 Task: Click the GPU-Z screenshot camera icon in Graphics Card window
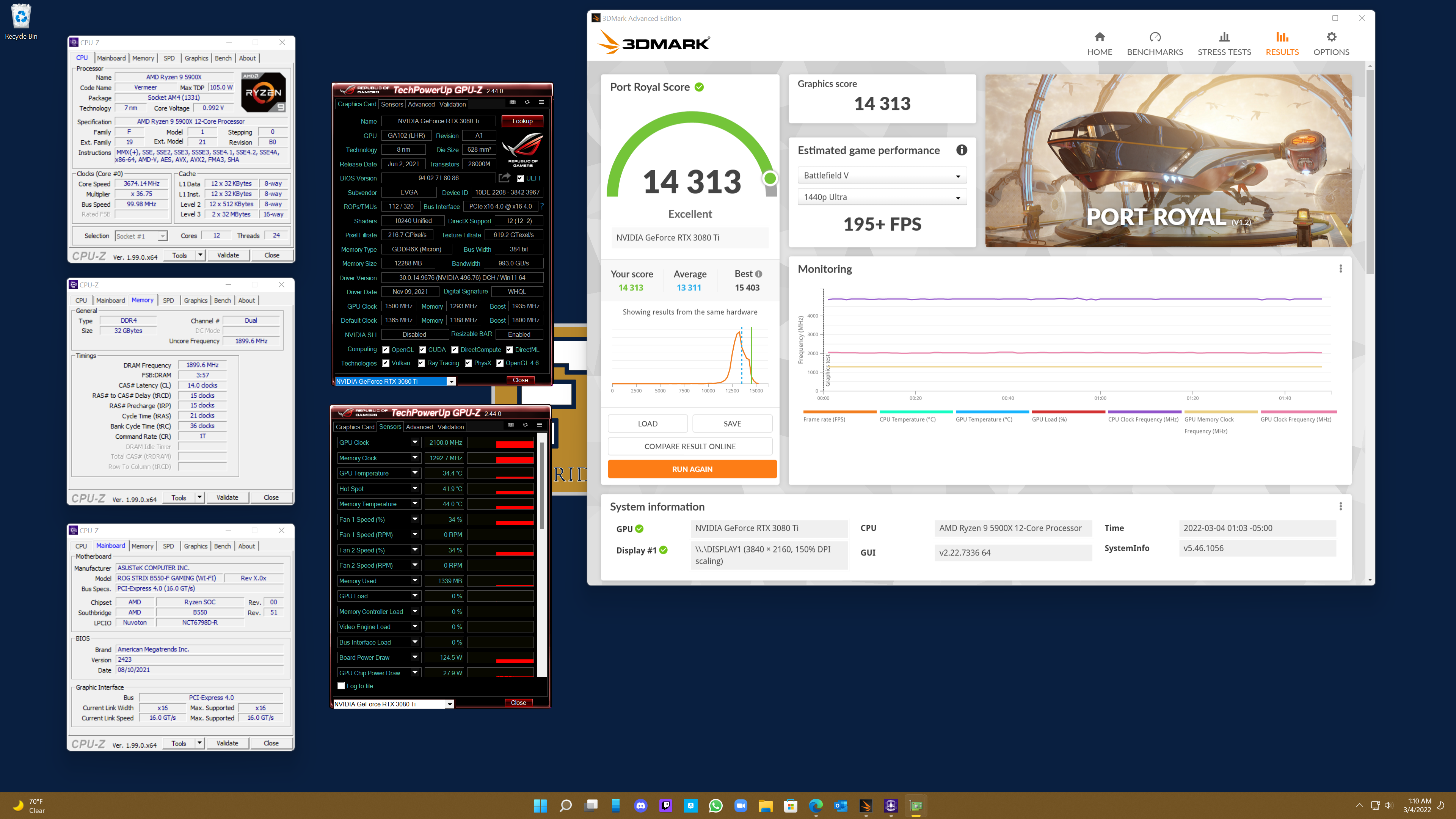tap(513, 102)
